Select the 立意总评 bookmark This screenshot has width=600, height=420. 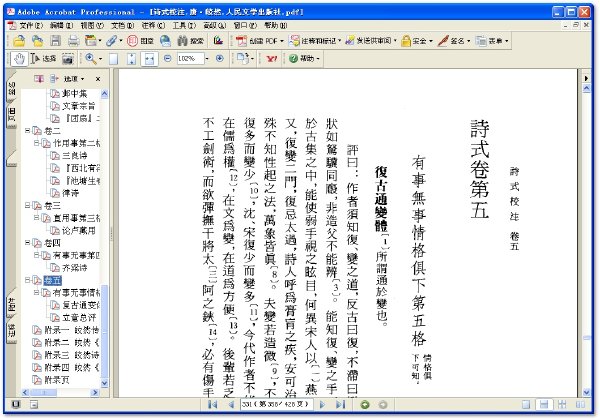(x=79, y=317)
